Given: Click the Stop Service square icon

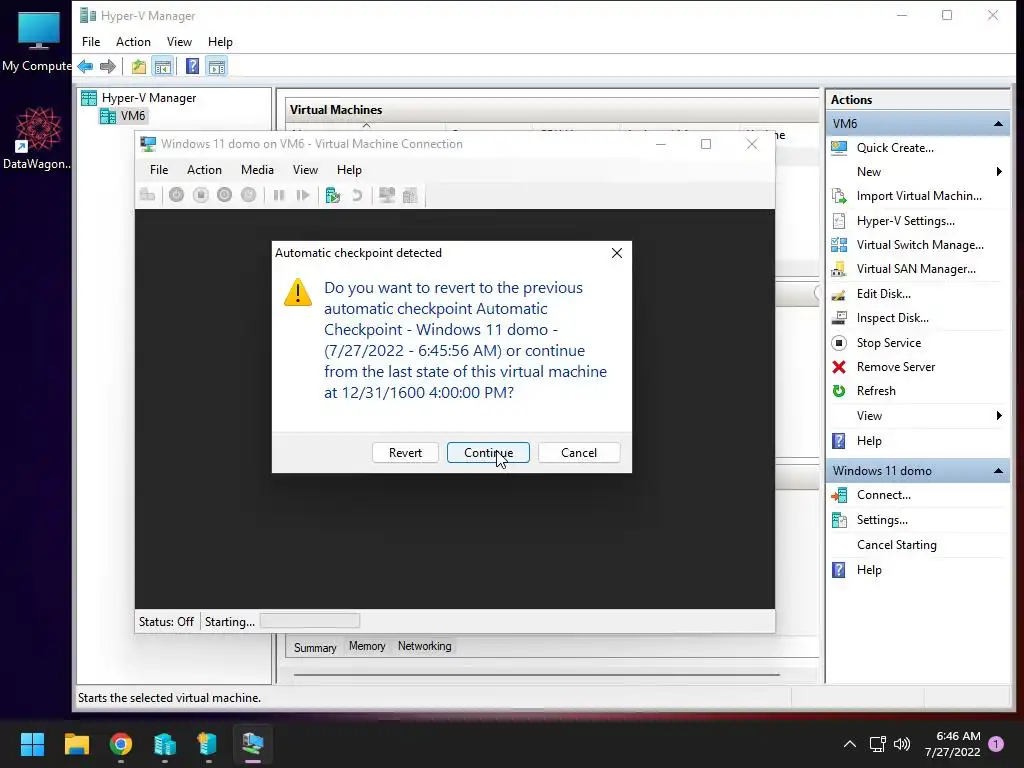Looking at the screenshot, I should [839, 343].
